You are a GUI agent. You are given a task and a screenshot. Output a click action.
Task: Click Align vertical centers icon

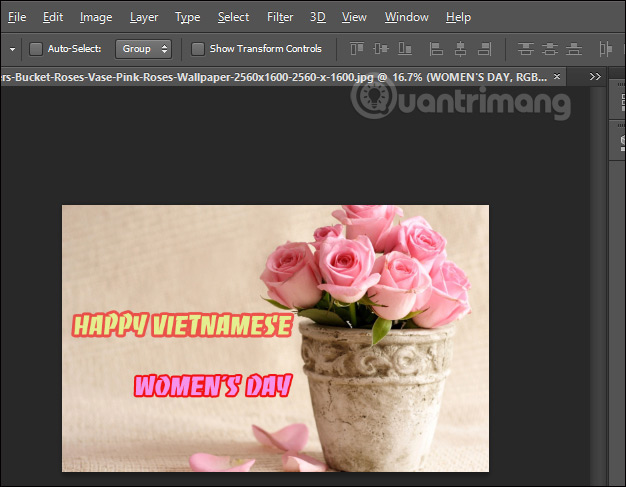tap(380, 49)
